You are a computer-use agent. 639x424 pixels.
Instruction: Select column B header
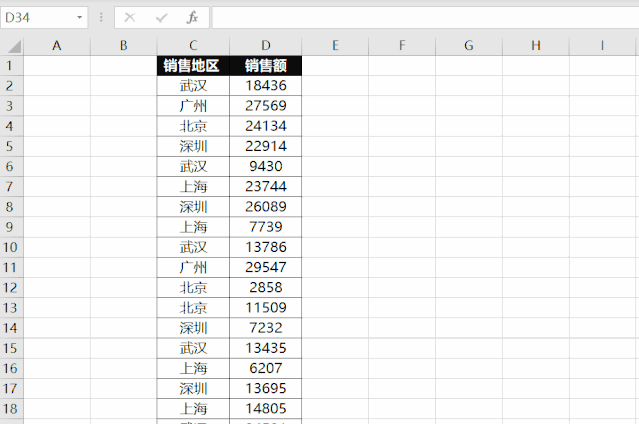pos(123,46)
